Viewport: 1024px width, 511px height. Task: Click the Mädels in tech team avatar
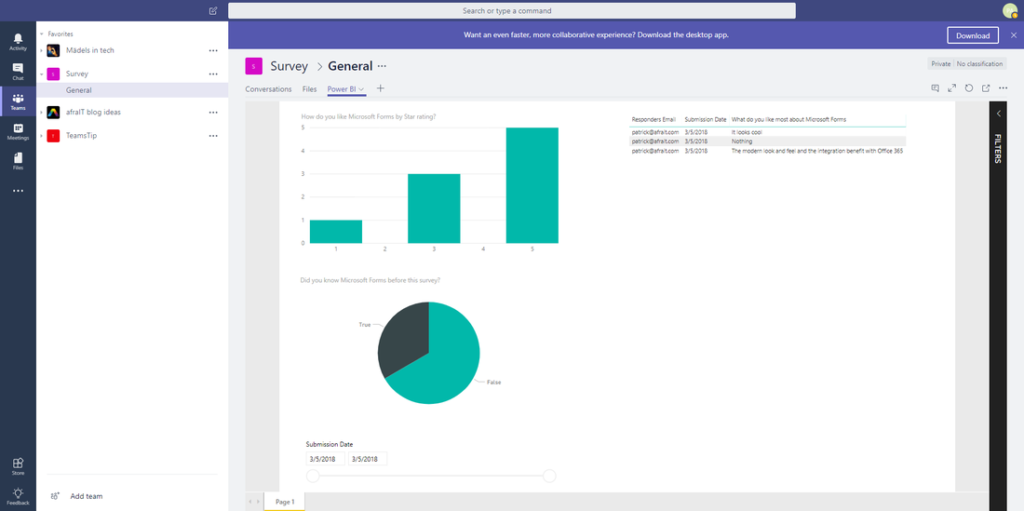(54, 50)
